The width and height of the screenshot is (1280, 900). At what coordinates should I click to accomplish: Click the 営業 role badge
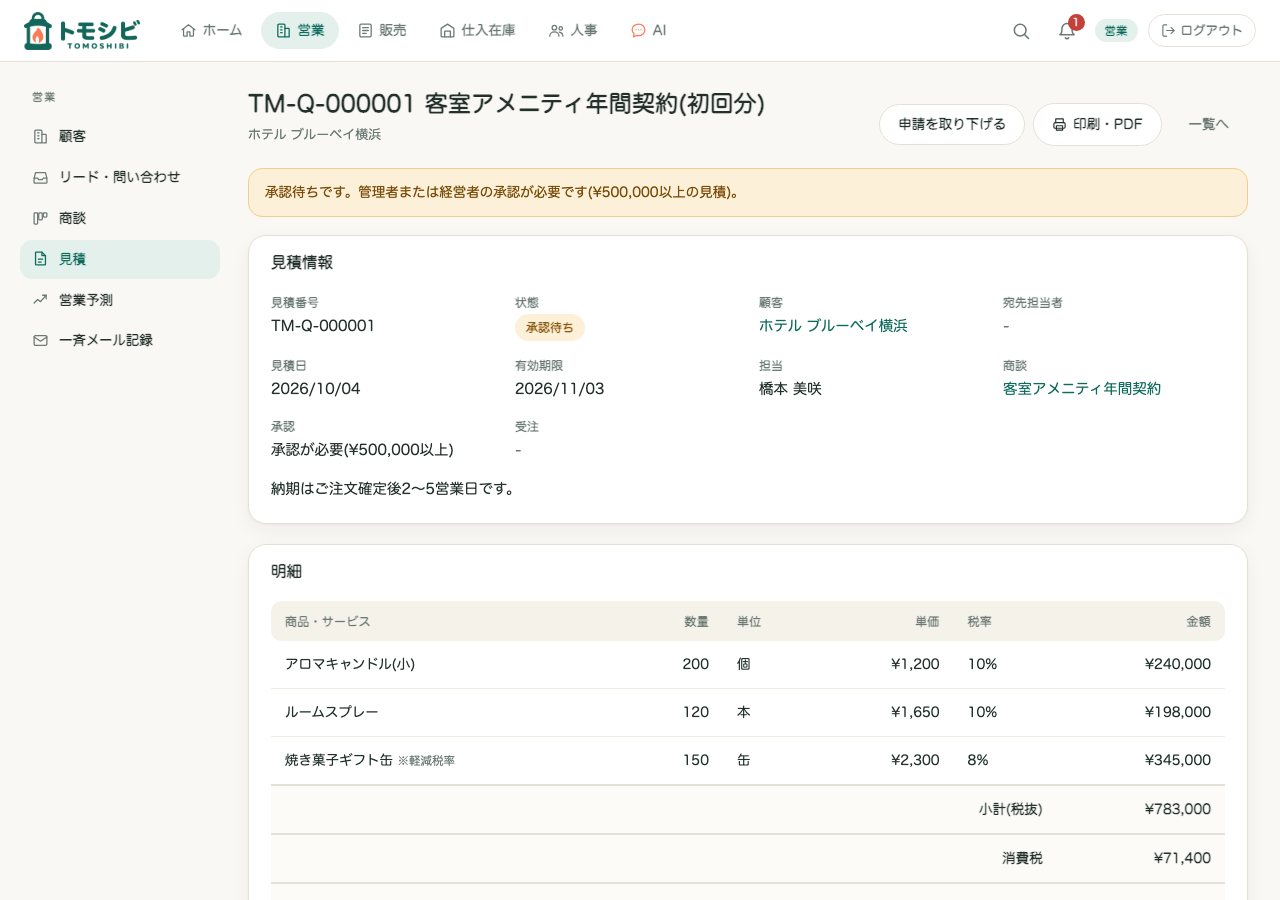pos(1116,31)
